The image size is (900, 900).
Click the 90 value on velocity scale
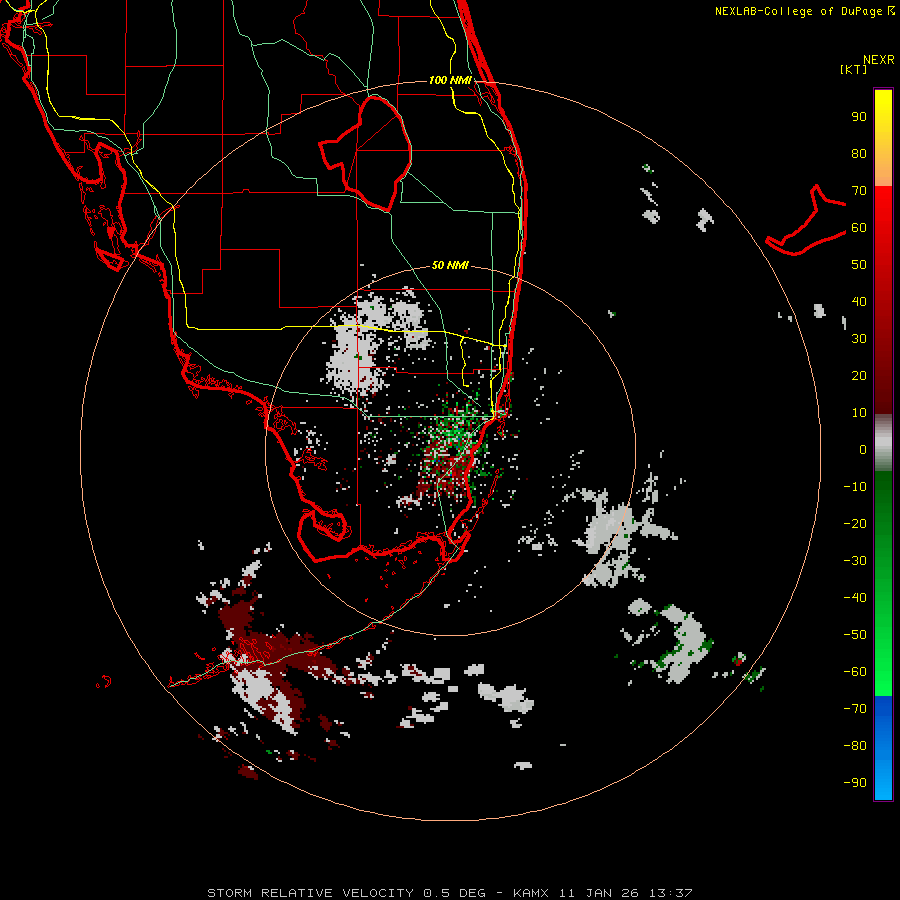point(859,117)
